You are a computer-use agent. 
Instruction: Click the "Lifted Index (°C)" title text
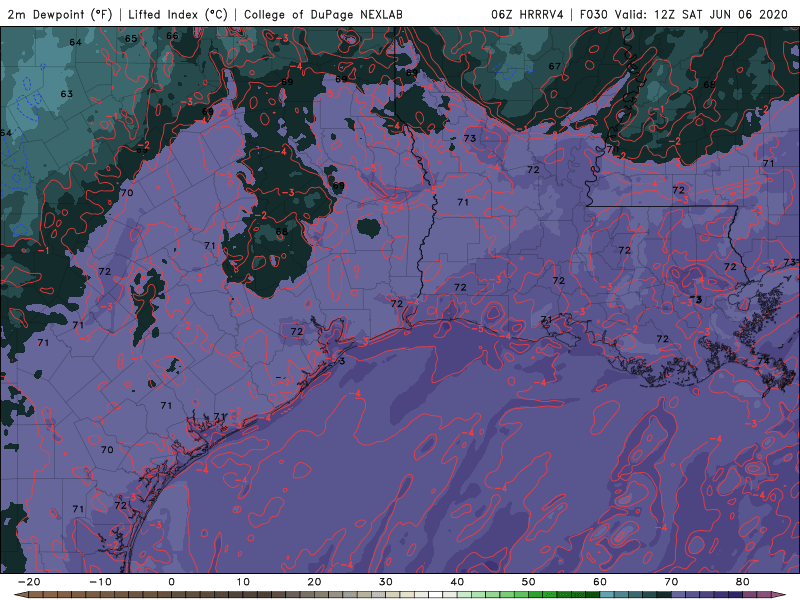coord(178,15)
